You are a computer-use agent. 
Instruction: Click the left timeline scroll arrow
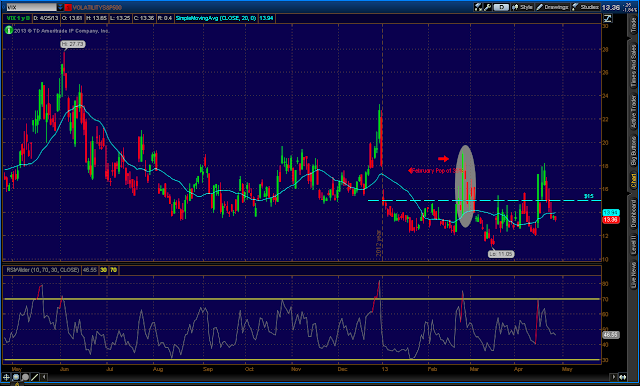(44, 377)
